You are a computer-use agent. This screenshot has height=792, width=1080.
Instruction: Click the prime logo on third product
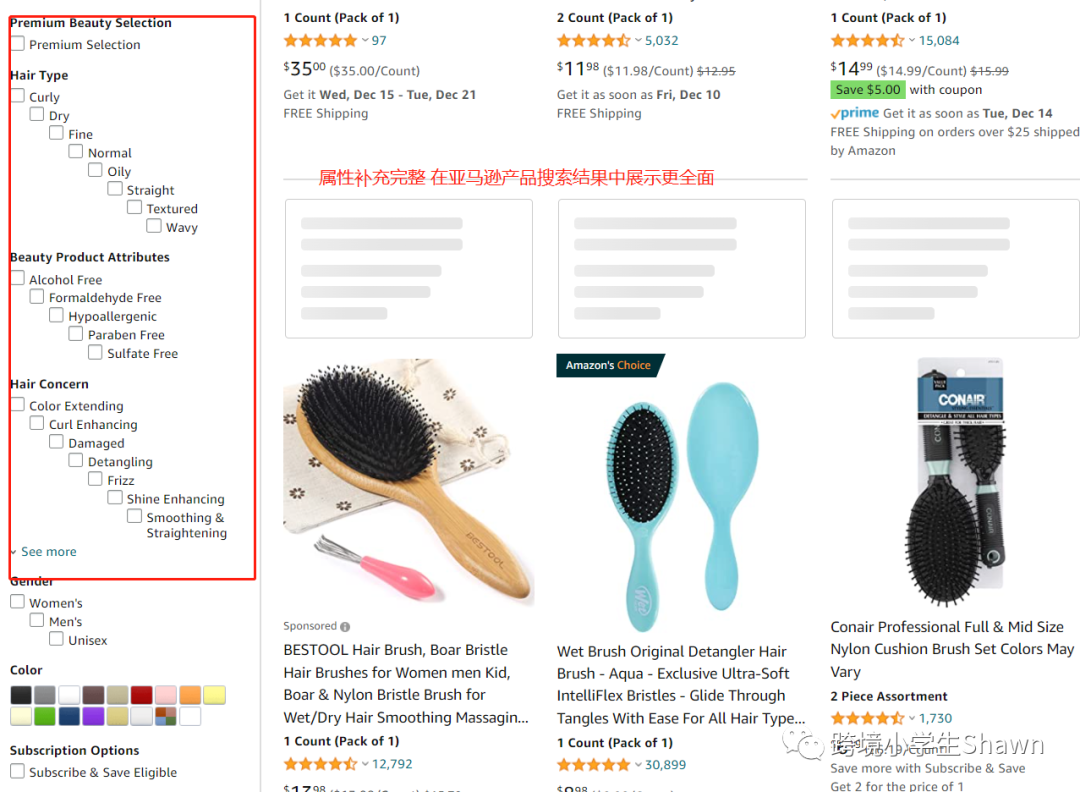click(x=855, y=114)
